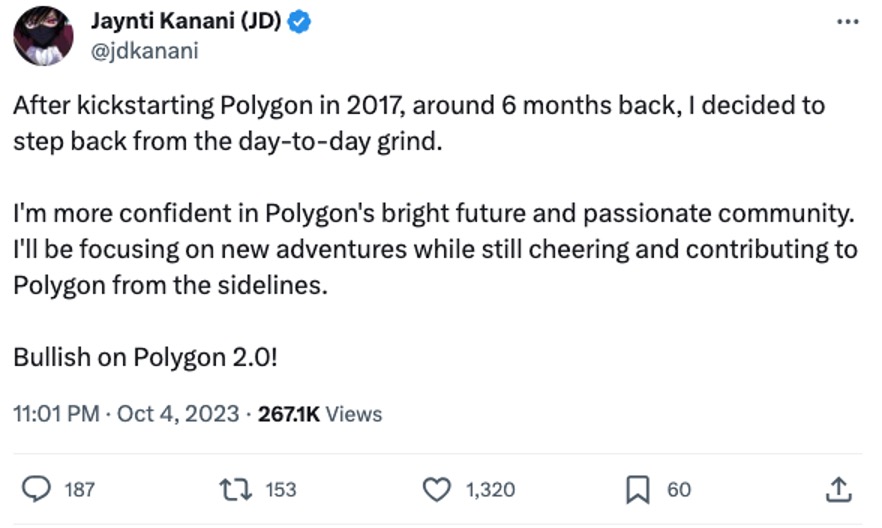Viewport: 882px width, 528px height.
Task: Click the 153 retweets count
Action: point(281,489)
